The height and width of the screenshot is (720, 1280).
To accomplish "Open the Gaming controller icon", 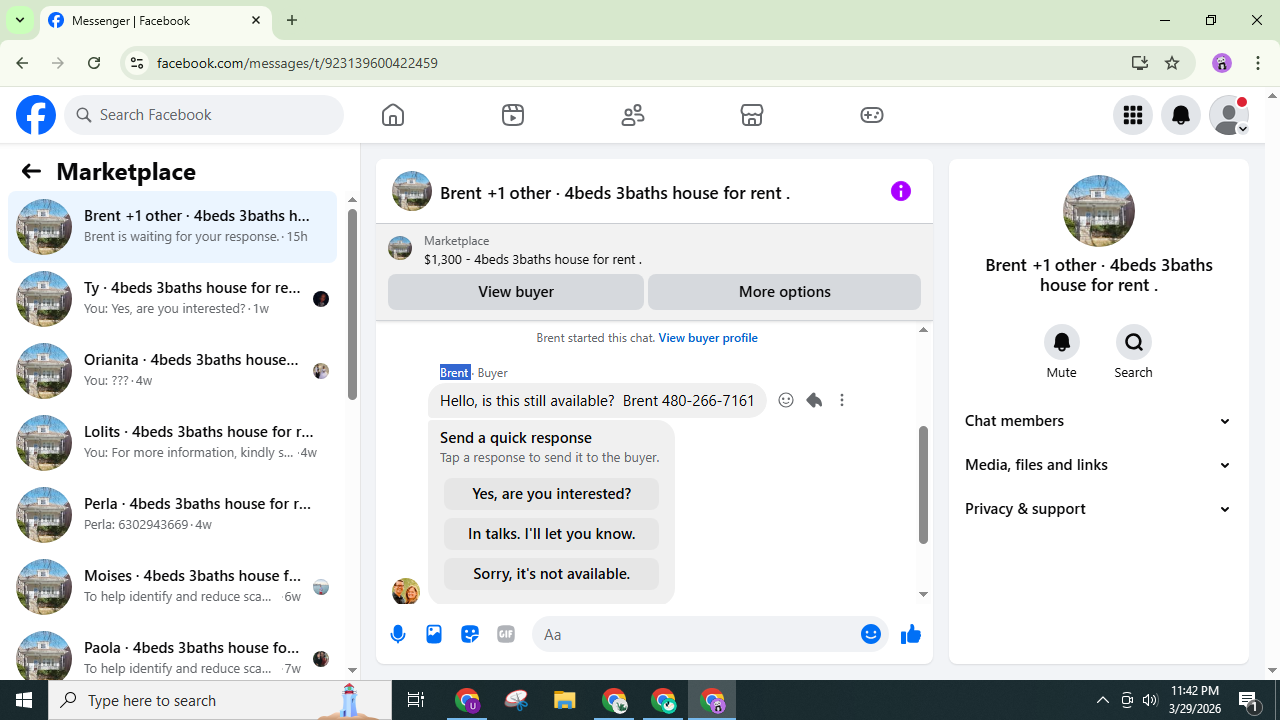I will pos(872,115).
